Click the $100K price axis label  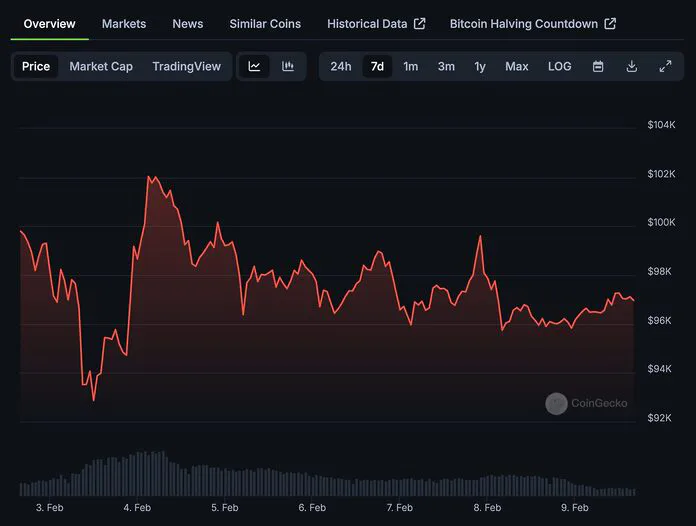pos(661,222)
